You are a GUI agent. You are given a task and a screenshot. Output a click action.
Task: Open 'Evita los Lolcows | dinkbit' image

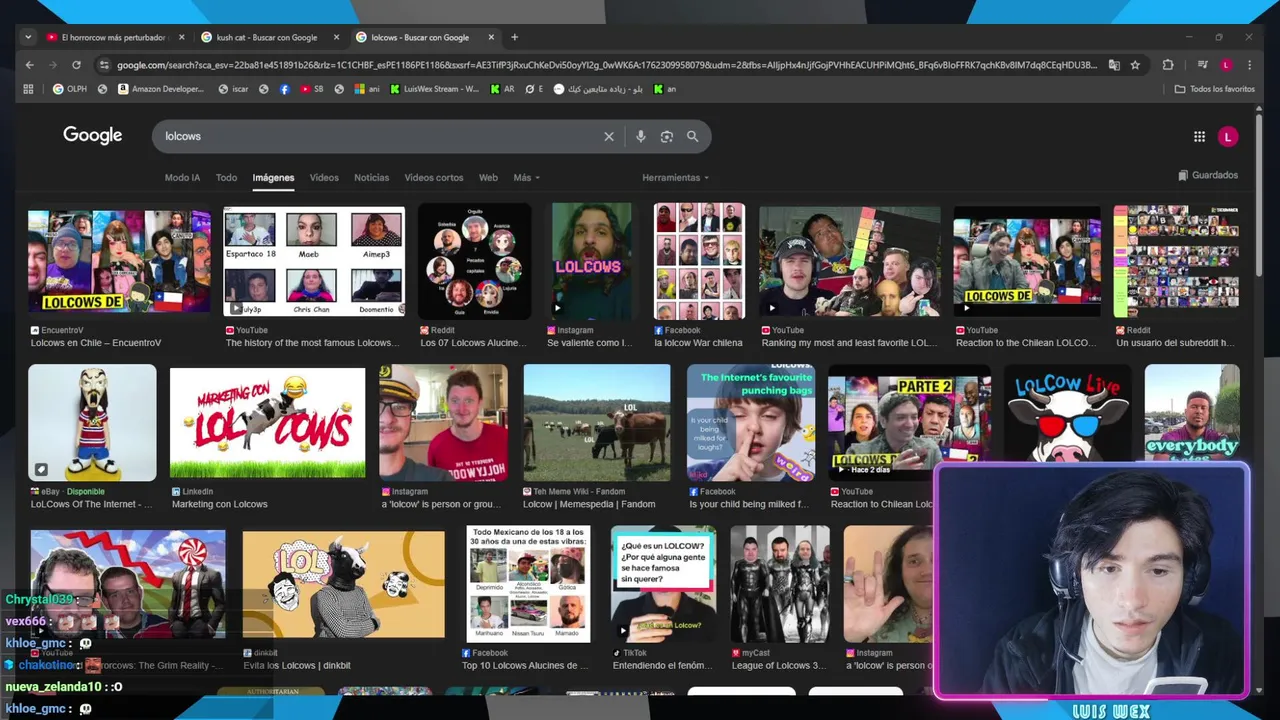click(343, 585)
